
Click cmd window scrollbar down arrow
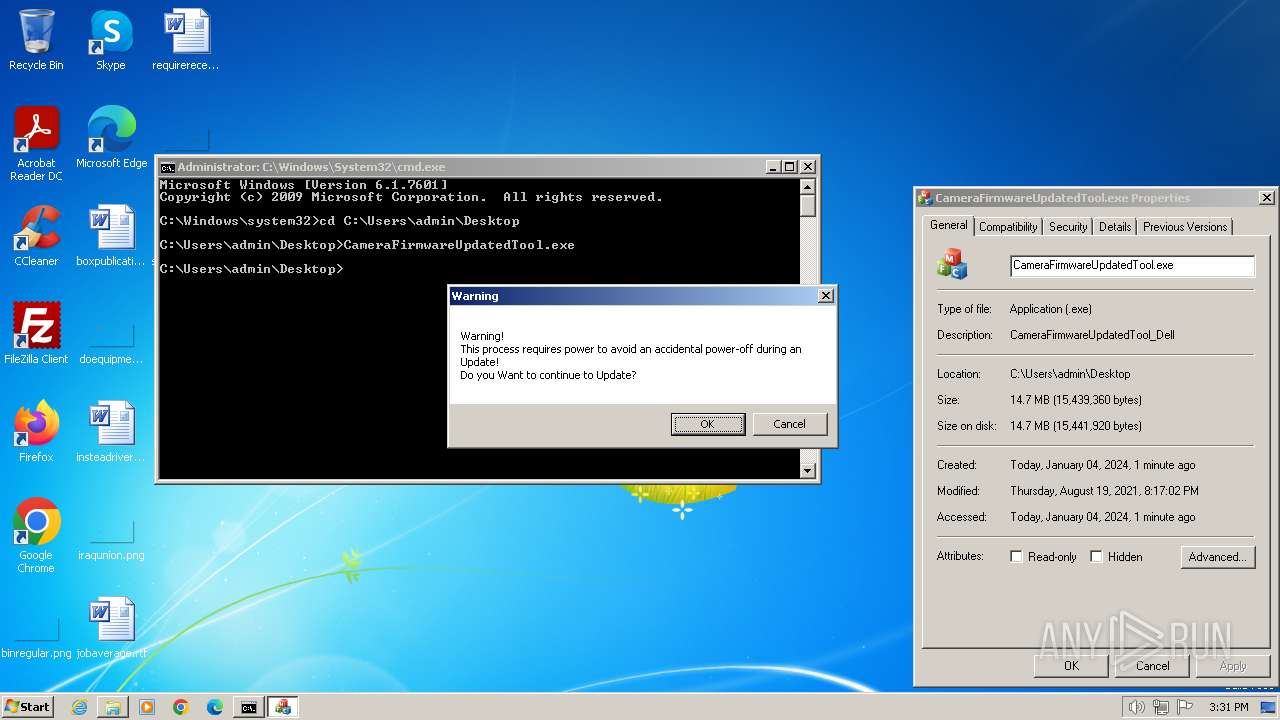(x=808, y=470)
